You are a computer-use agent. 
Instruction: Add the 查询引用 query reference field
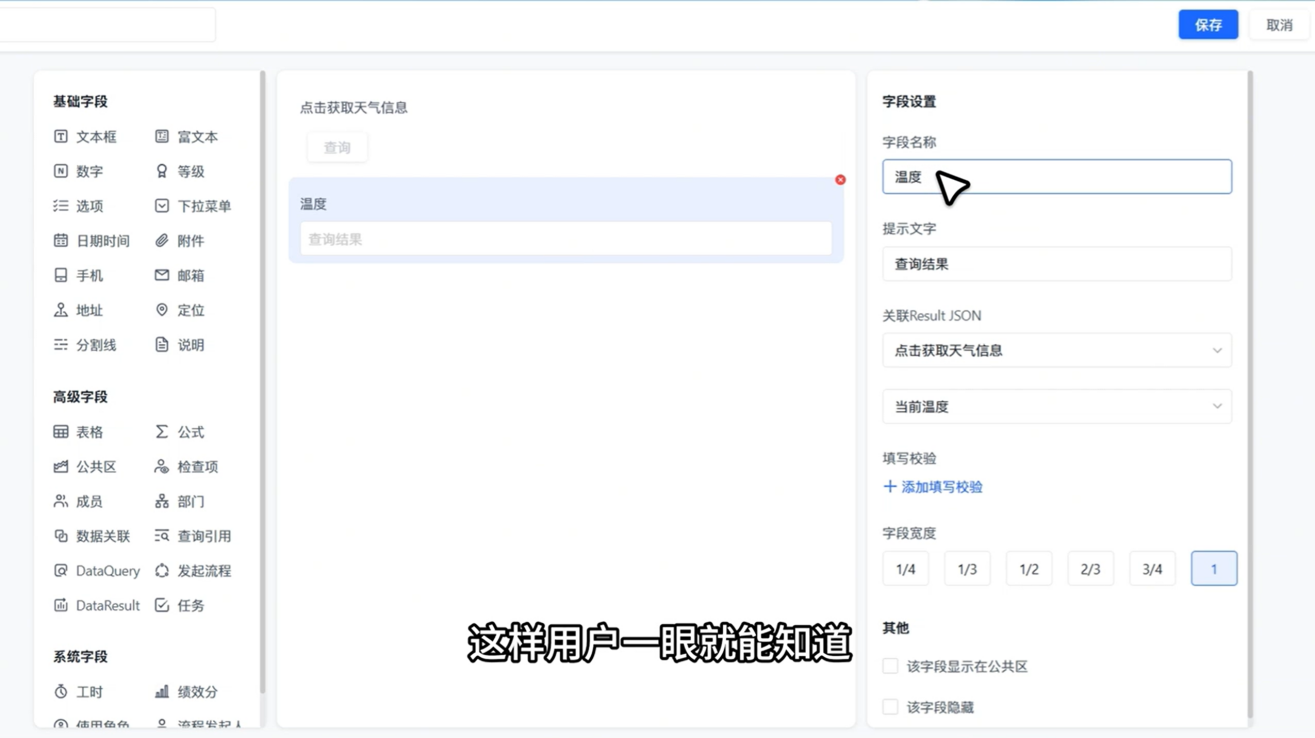[193, 536]
